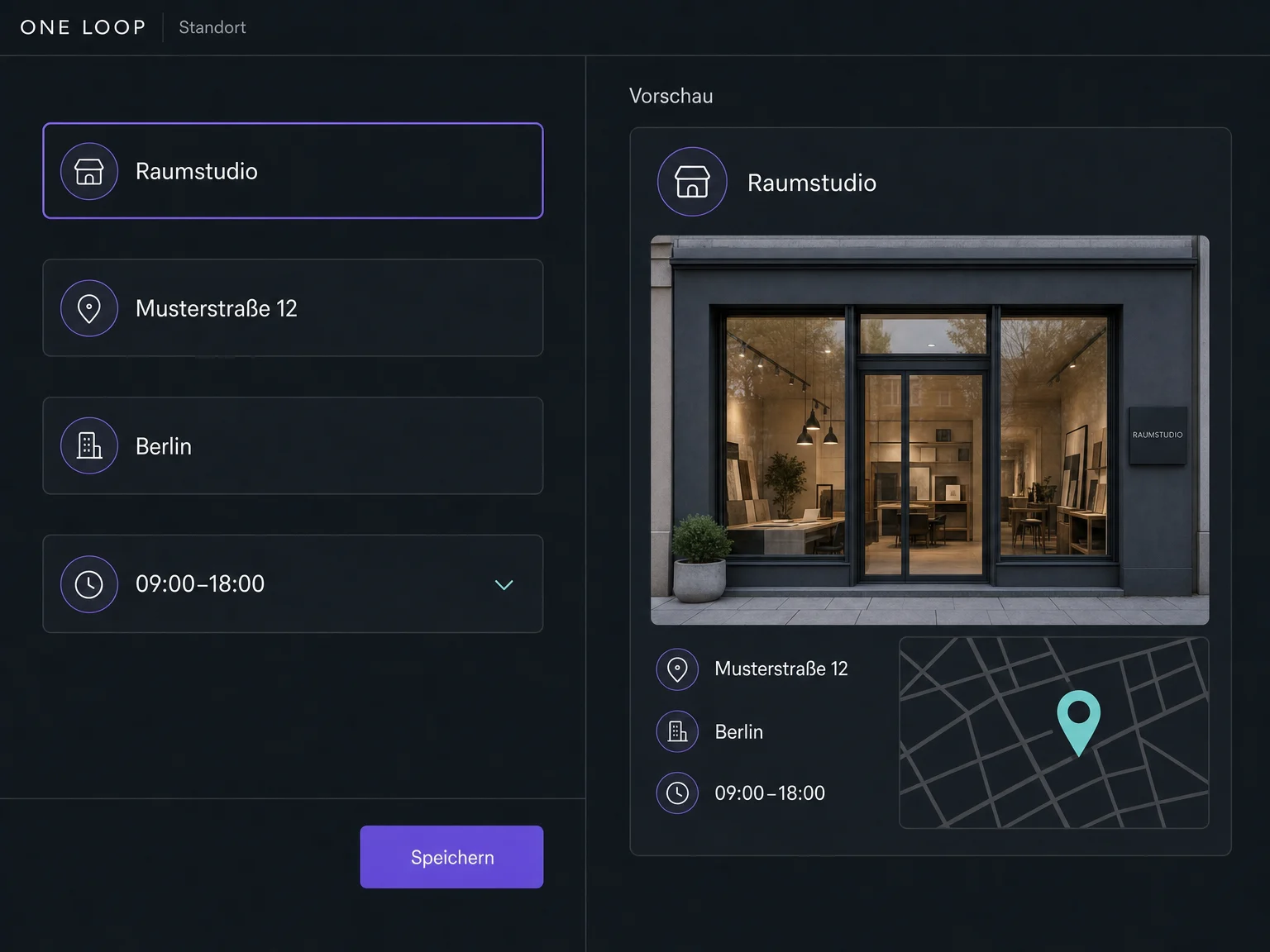Focus the Berlin city input field
This screenshot has height=952, width=1270.
(x=293, y=445)
